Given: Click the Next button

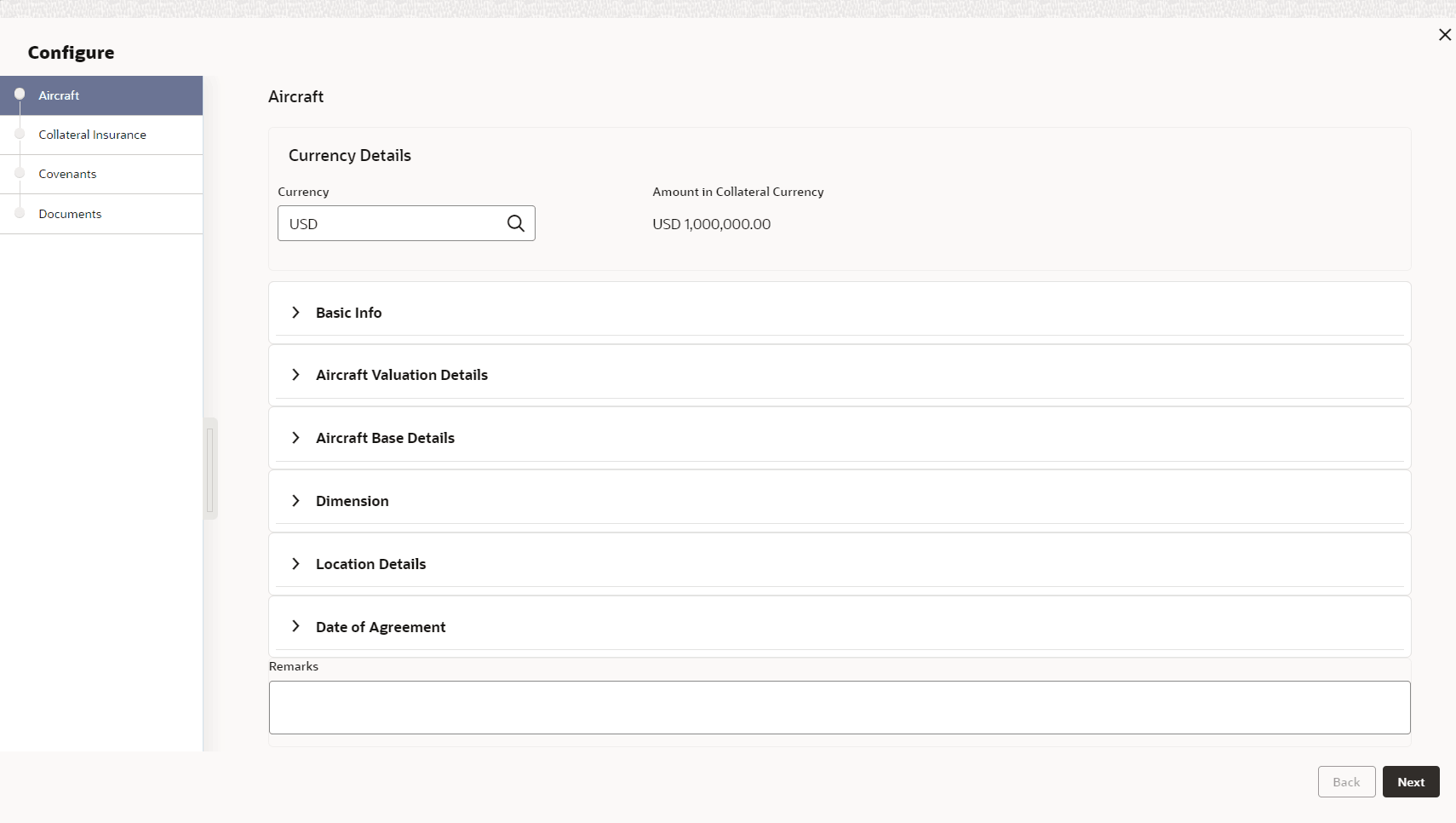Looking at the screenshot, I should pyautogui.click(x=1411, y=782).
